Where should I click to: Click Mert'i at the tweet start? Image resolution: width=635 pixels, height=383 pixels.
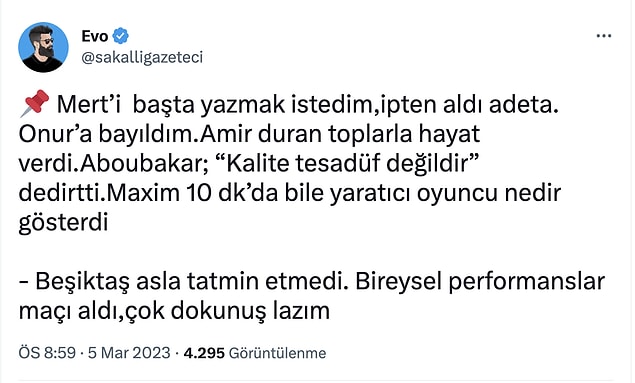[89, 104]
